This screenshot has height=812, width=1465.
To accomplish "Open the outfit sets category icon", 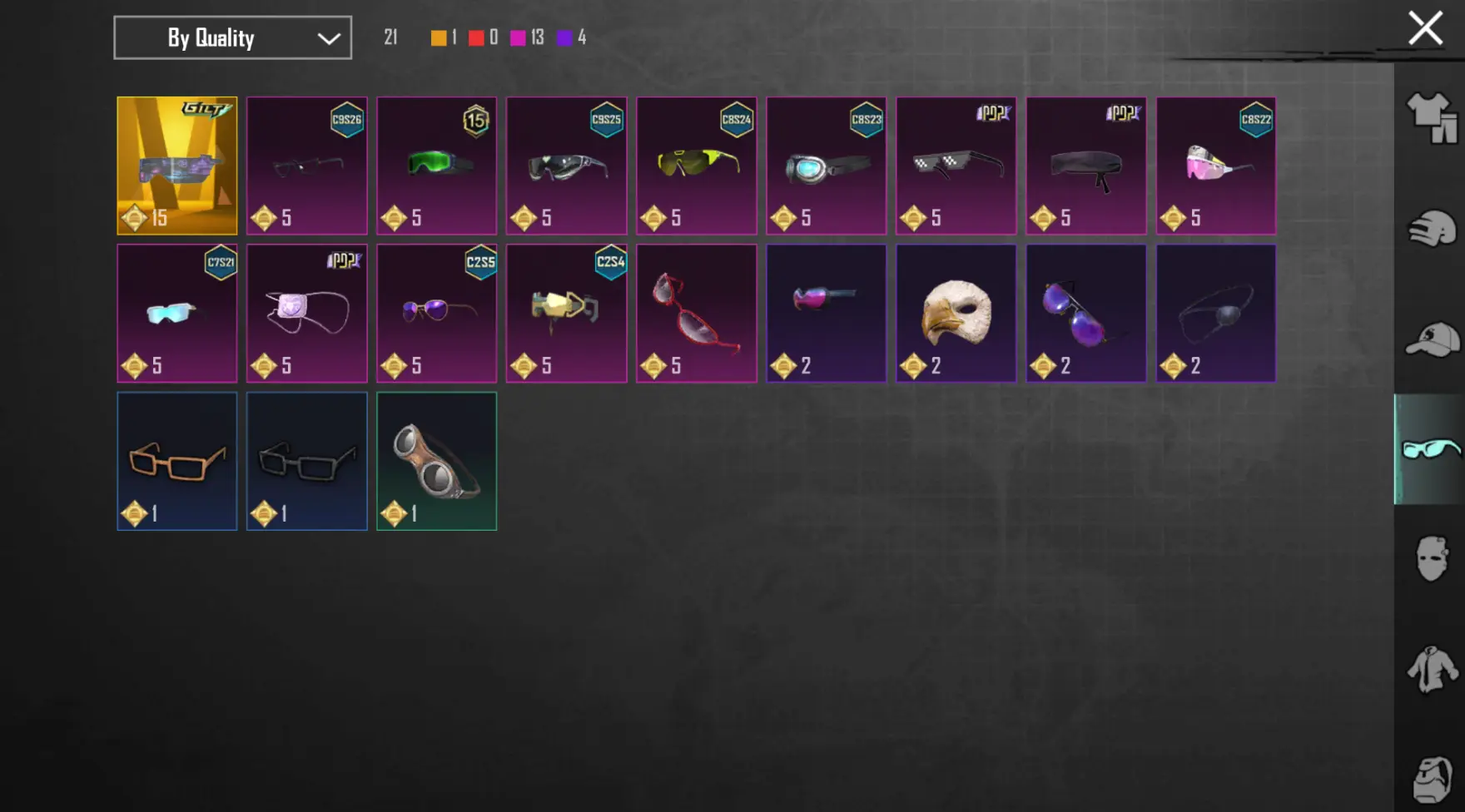I will coord(1432,117).
